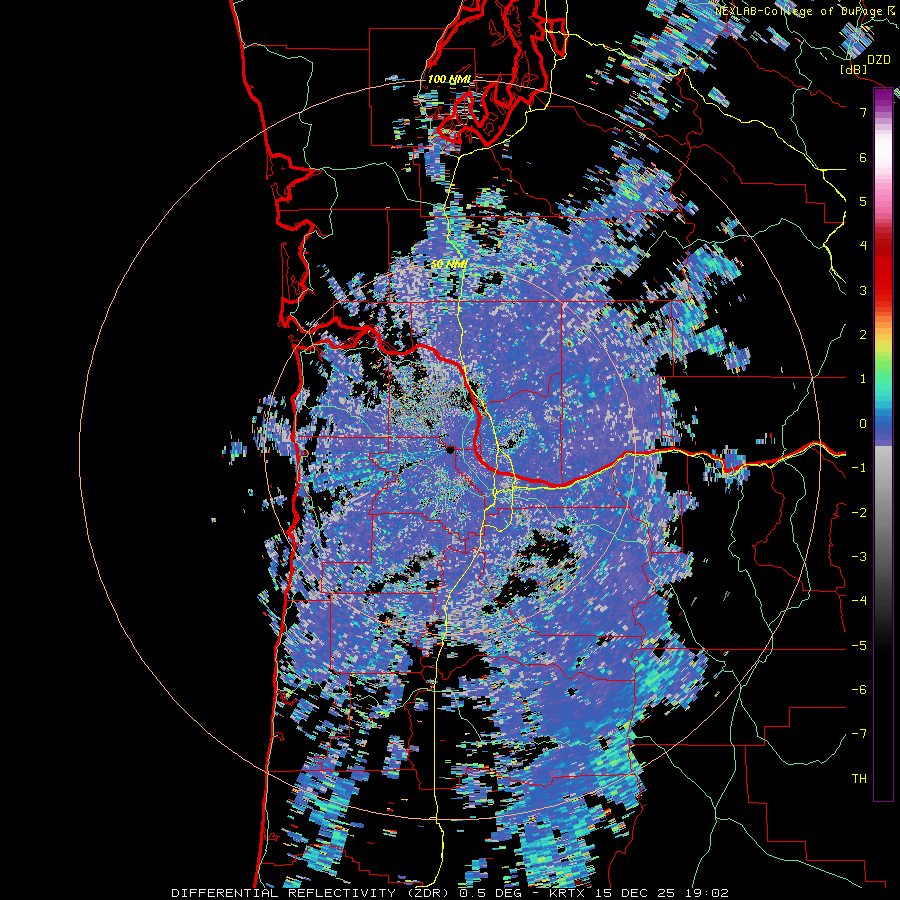The height and width of the screenshot is (900, 900).
Task: Click the color scale value -7
Action: click(859, 734)
